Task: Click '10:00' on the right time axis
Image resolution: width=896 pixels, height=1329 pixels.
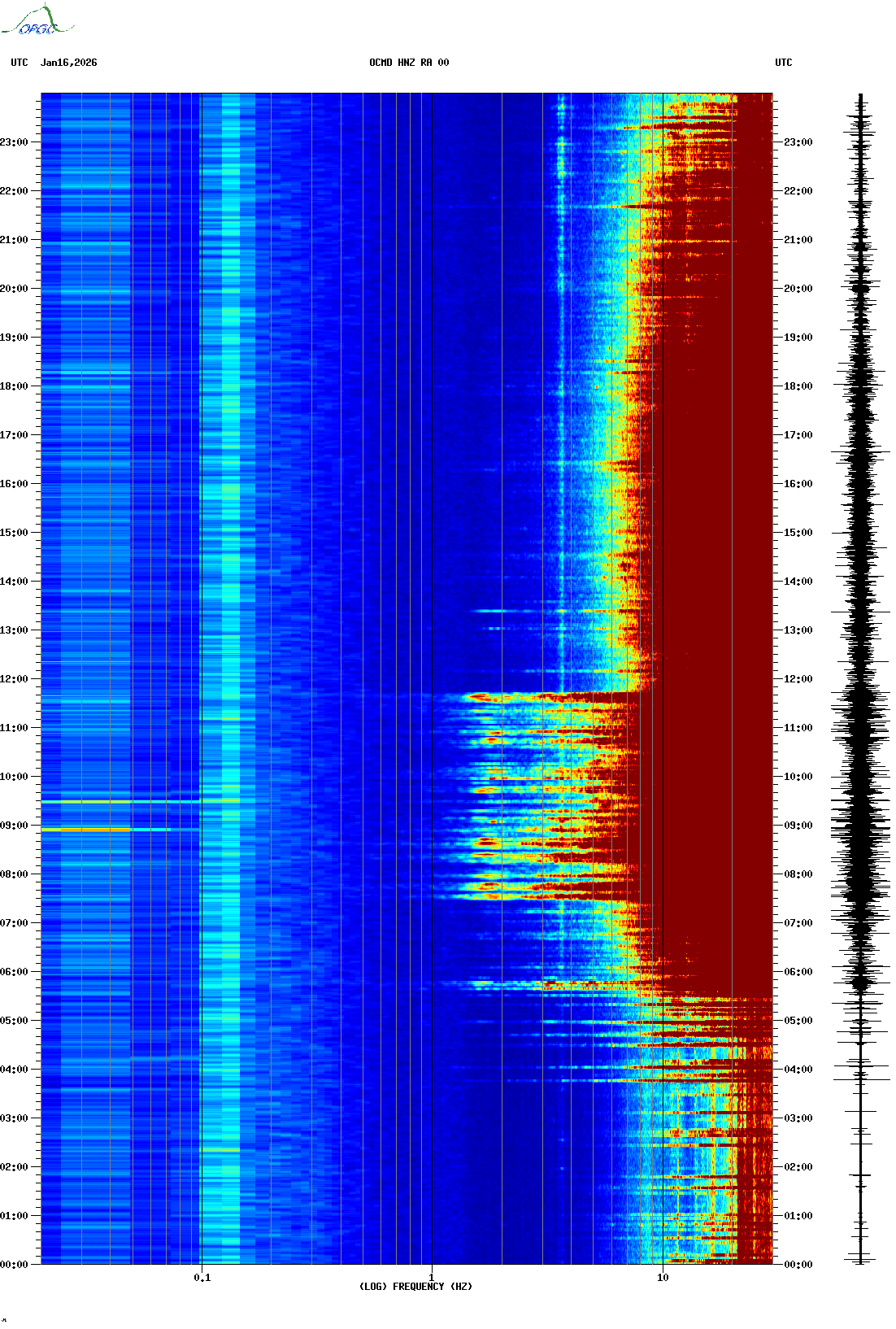Action: pyautogui.click(x=798, y=777)
